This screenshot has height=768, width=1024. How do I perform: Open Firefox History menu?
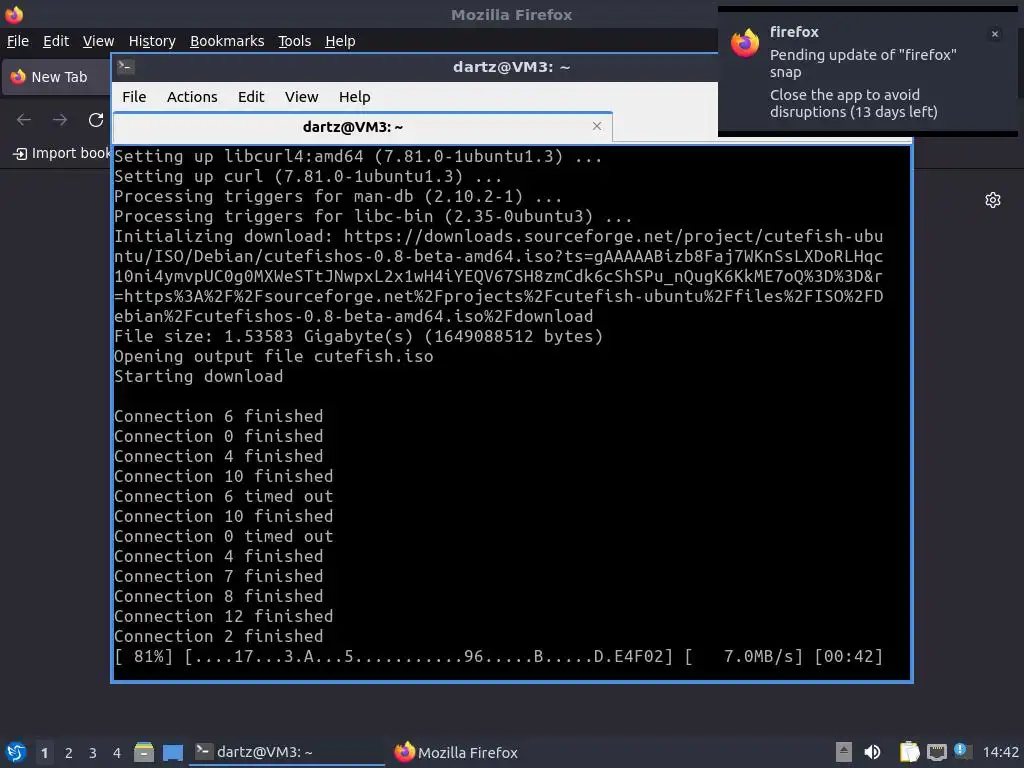pyautogui.click(x=152, y=41)
